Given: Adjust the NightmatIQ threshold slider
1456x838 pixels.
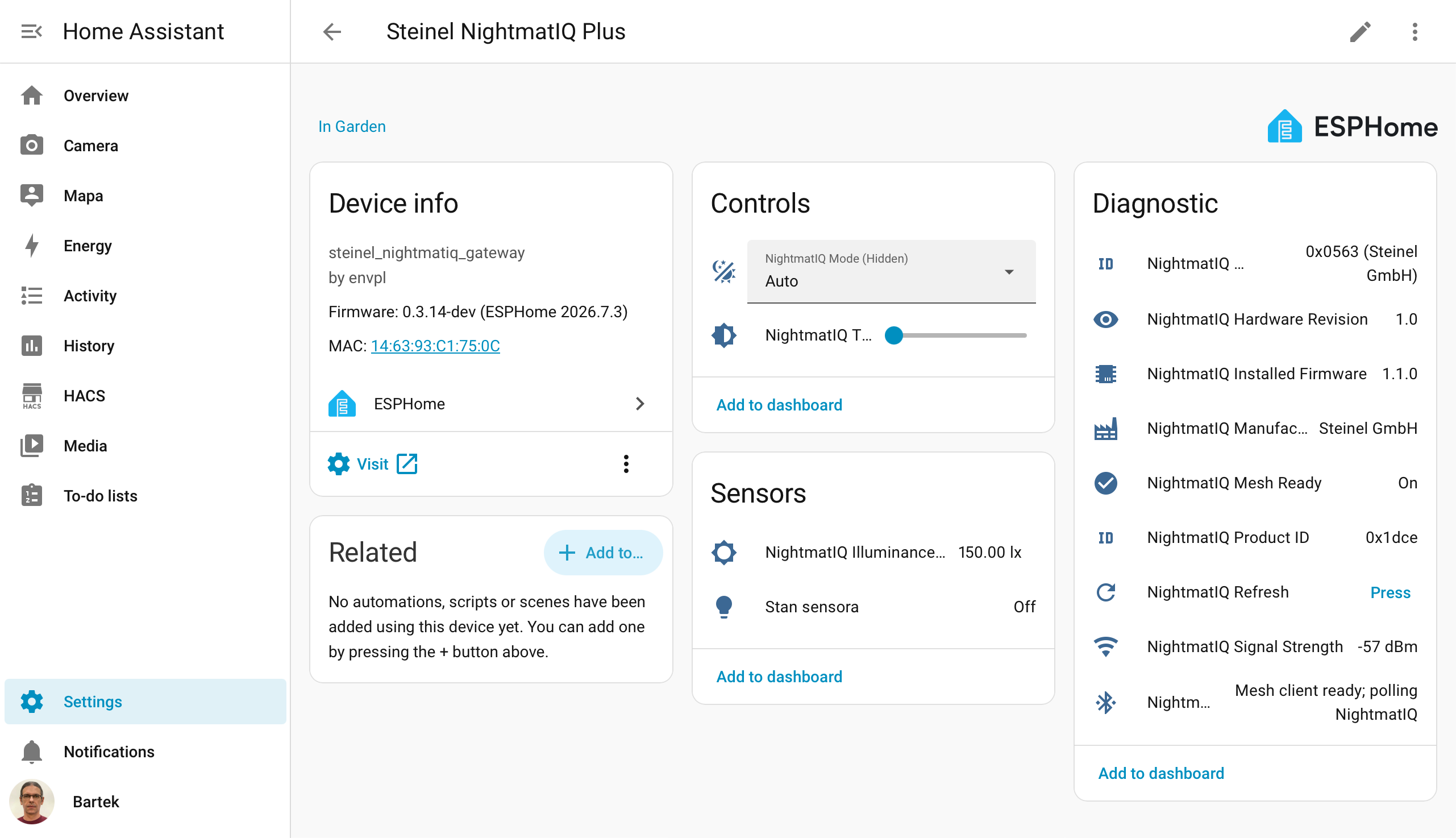Looking at the screenshot, I should pyautogui.click(x=955, y=335).
